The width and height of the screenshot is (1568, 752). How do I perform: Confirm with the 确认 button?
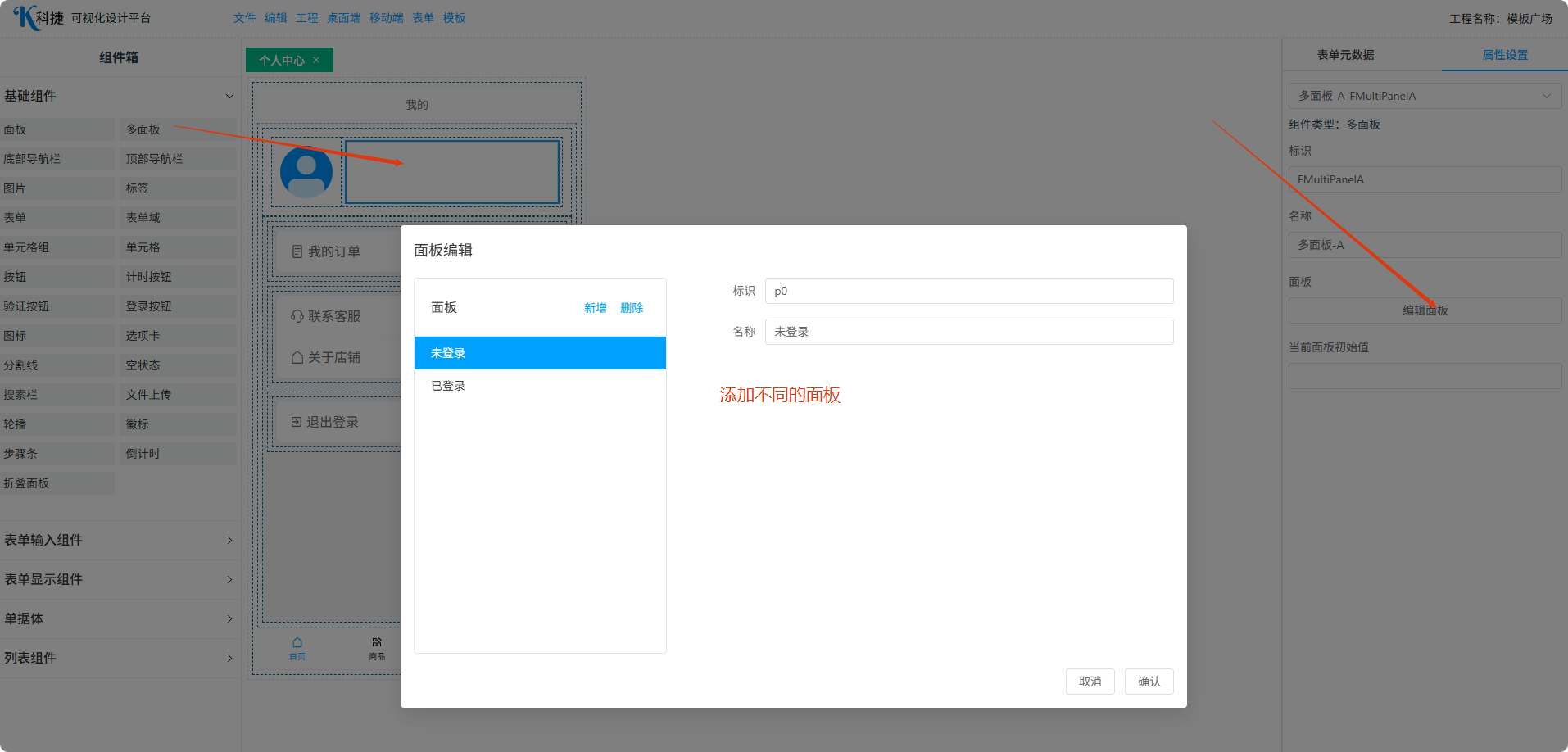pyautogui.click(x=1149, y=682)
